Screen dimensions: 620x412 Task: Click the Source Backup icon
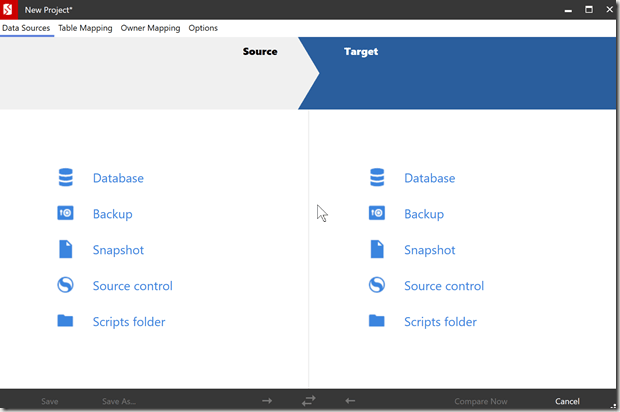tap(66, 214)
